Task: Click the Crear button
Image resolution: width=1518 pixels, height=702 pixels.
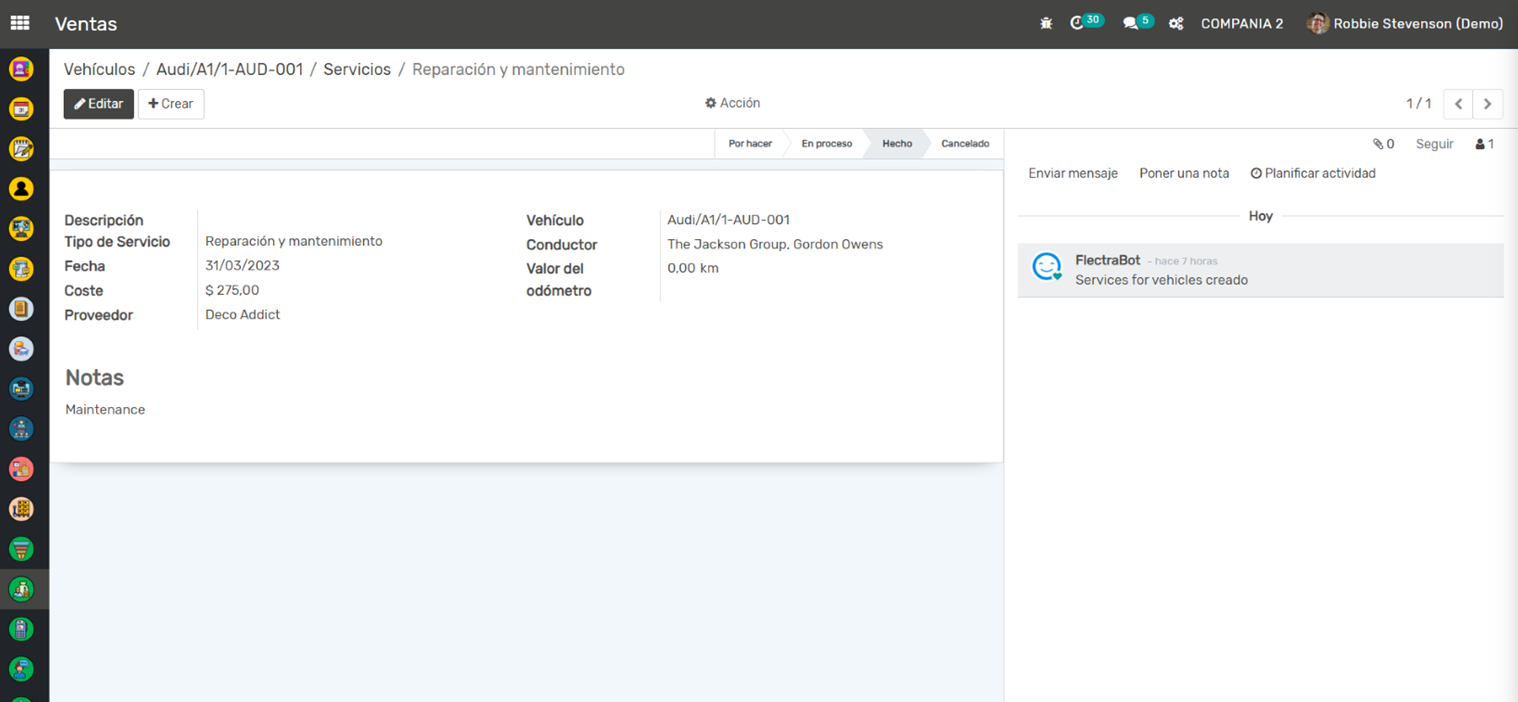Action: tap(171, 104)
